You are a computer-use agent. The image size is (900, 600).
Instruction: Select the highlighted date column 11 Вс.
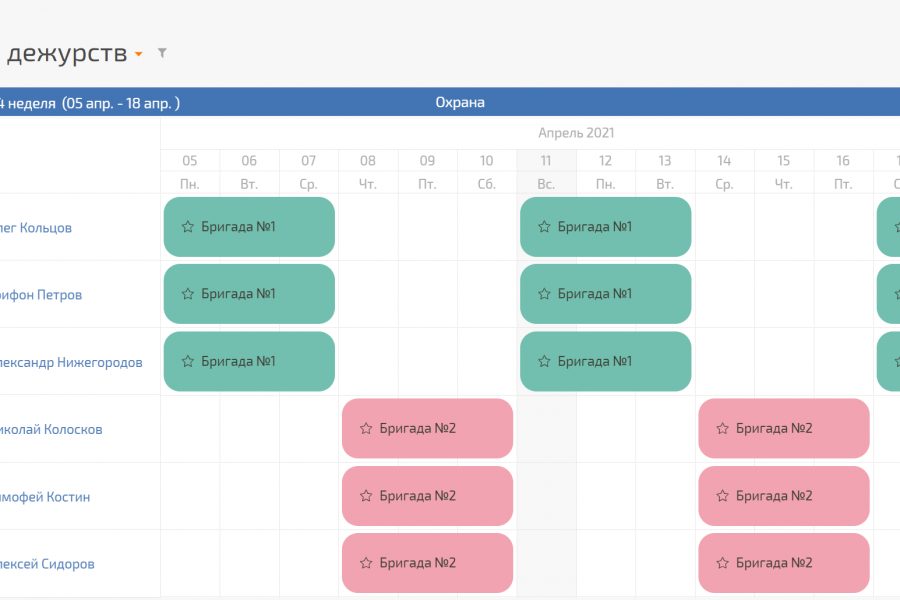click(x=546, y=171)
